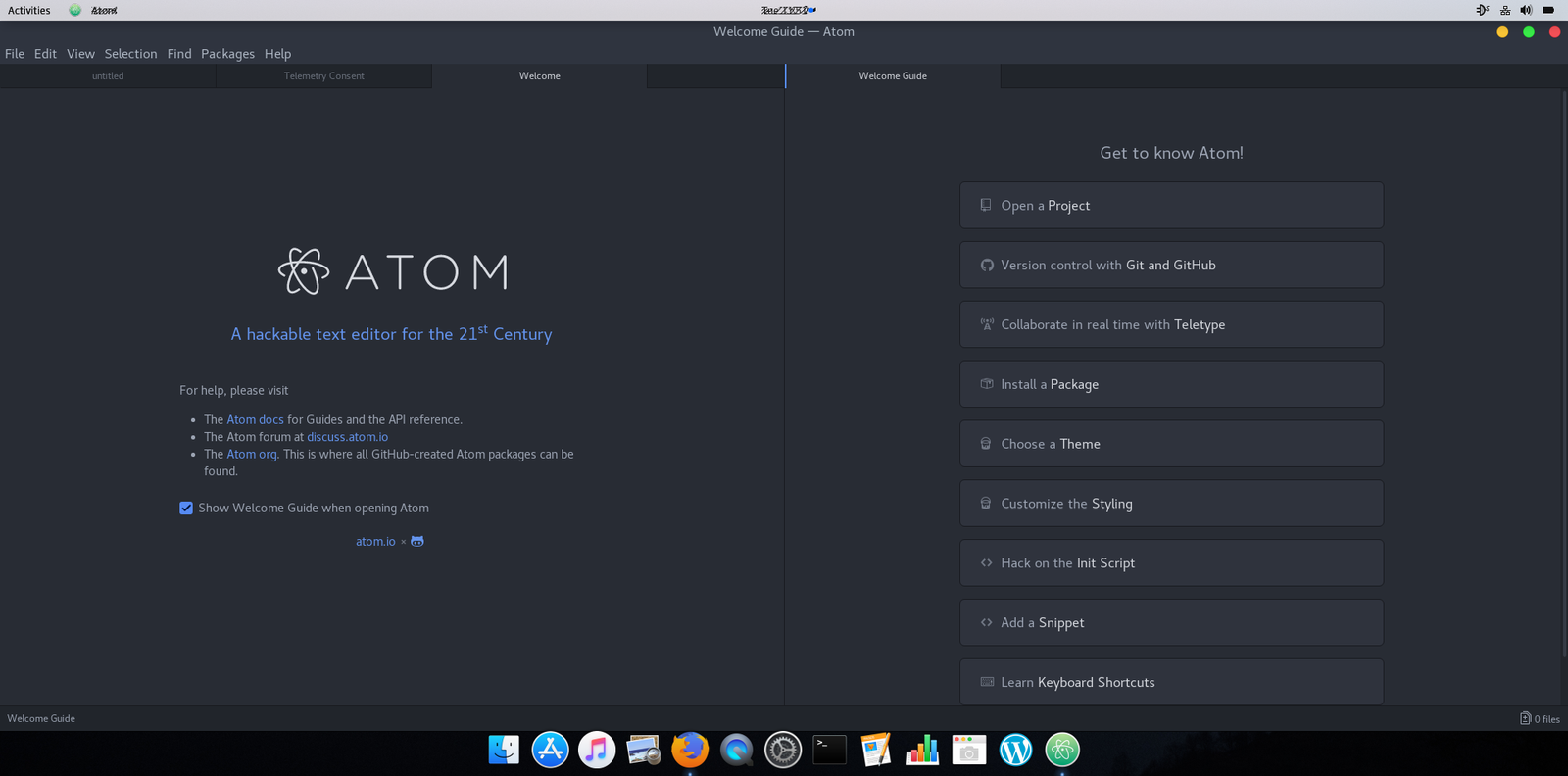Click the GitHub octocat icon beside atom.io
Image resolution: width=1568 pixels, height=776 pixels.
click(417, 541)
